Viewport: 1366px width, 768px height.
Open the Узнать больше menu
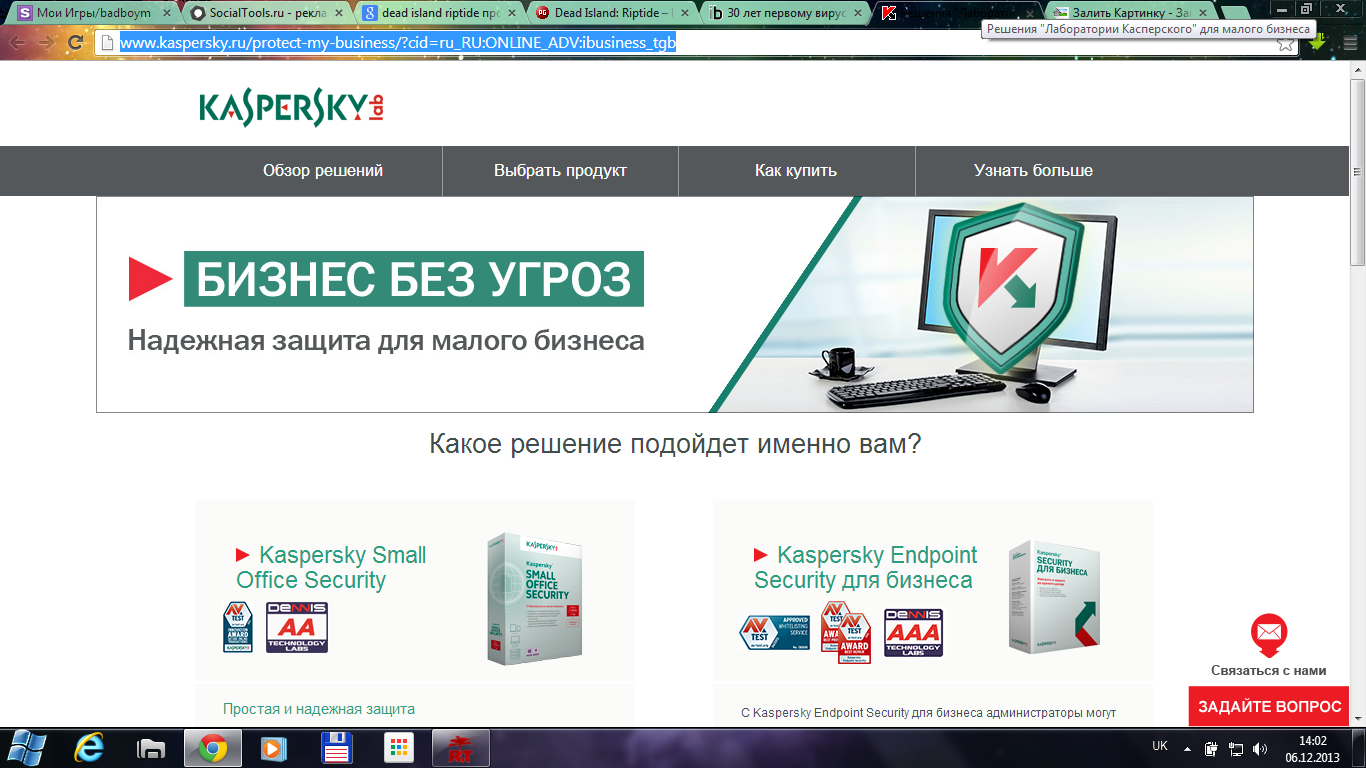coord(1033,171)
